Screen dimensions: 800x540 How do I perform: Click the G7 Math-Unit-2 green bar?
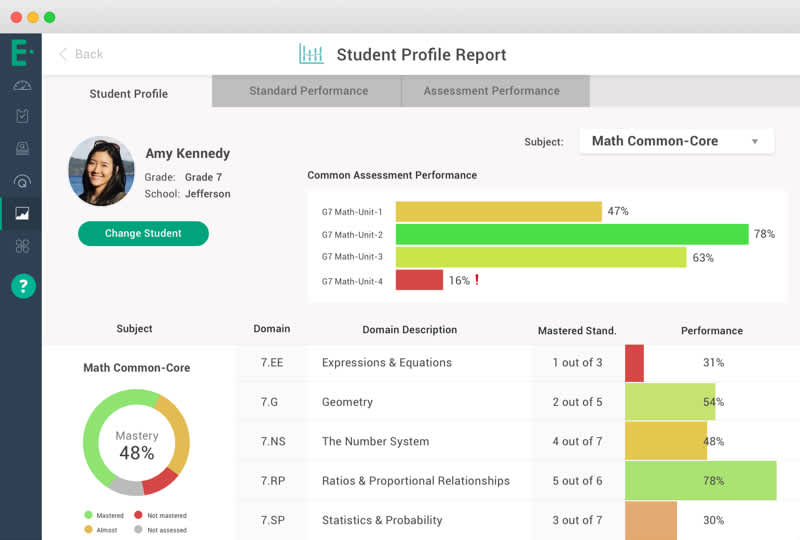click(572, 234)
